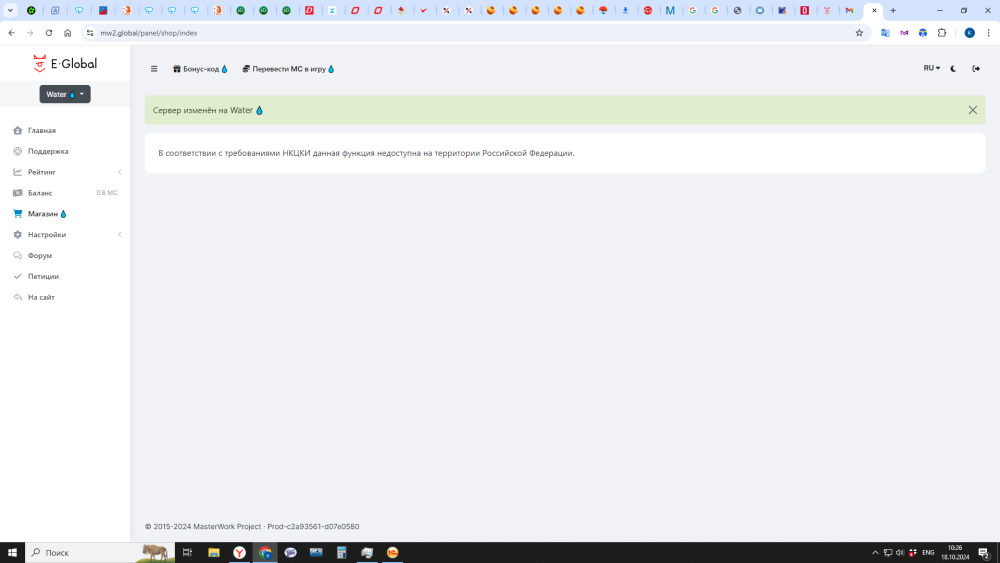
Task: Open the Water server selector dropdown
Action: pyautogui.click(x=65, y=94)
